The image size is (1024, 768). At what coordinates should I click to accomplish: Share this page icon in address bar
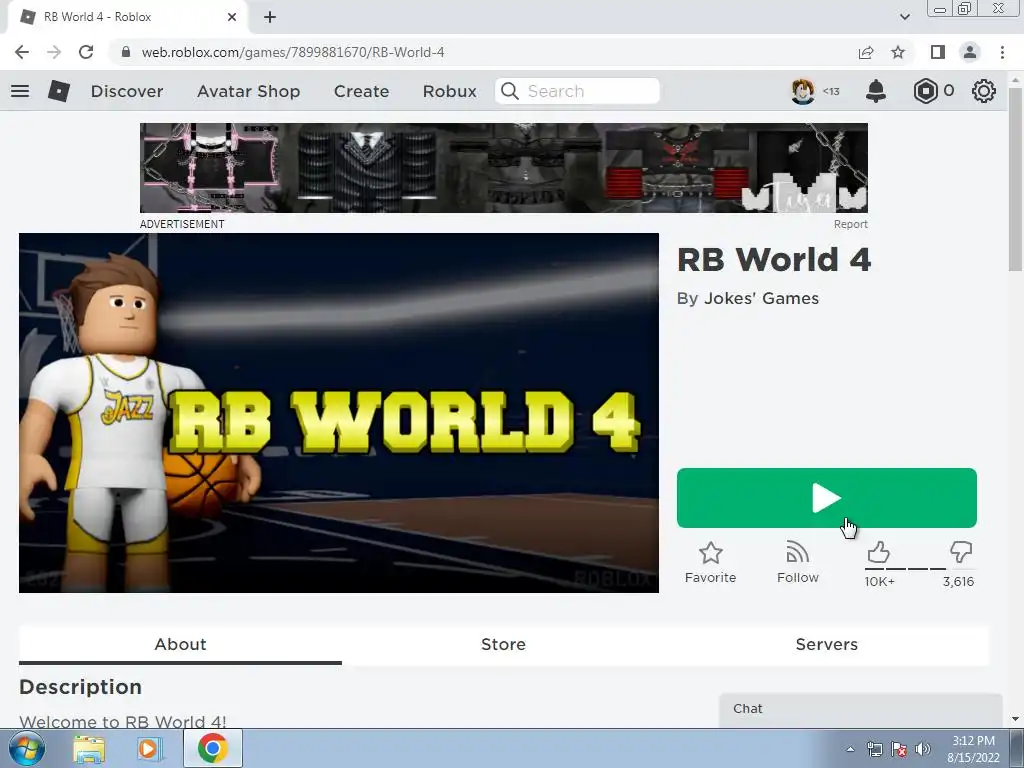coord(866,52)
